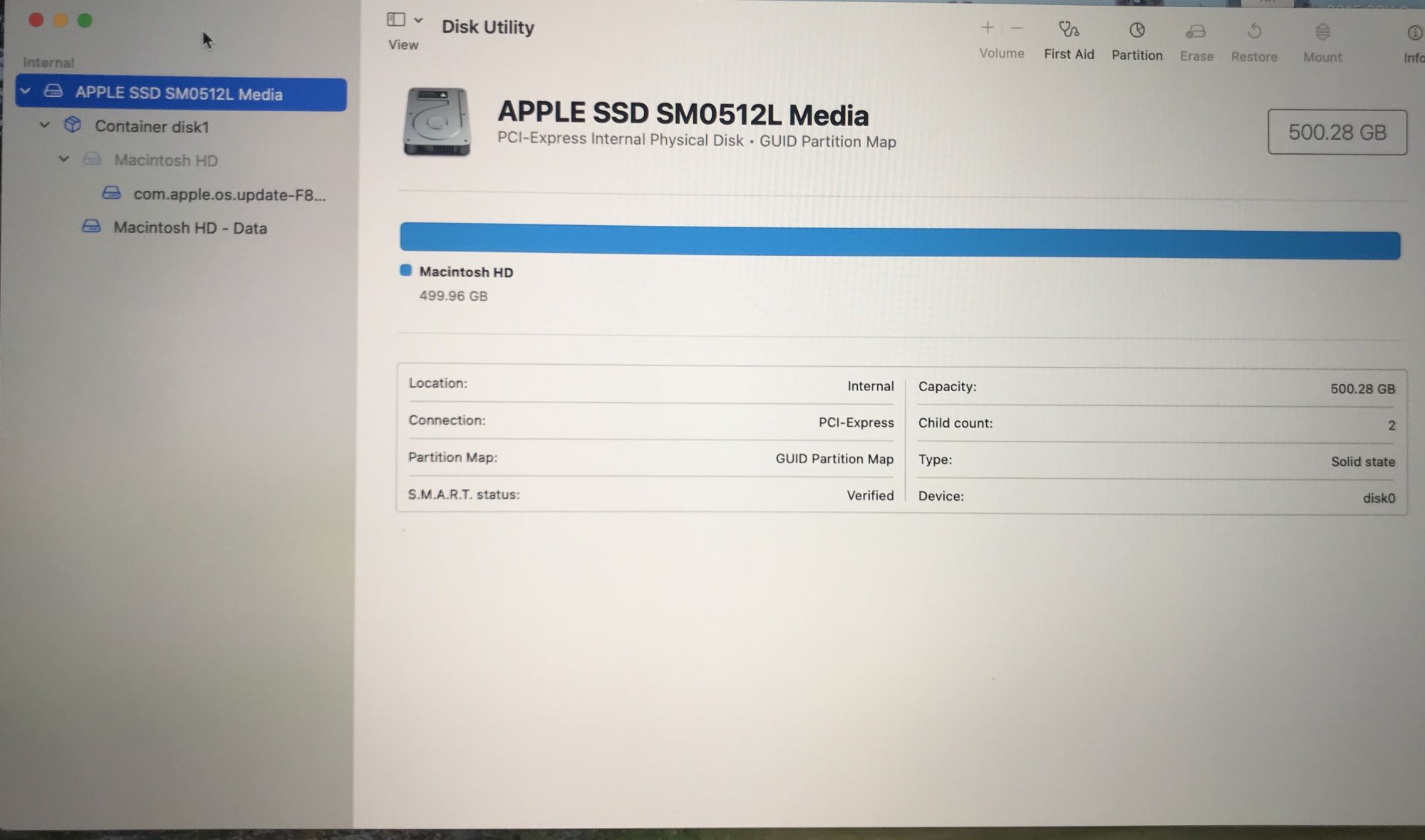The image size is (1425, 840).
Task: Click the large disk drive thumbnail
Action: [437, 122]
